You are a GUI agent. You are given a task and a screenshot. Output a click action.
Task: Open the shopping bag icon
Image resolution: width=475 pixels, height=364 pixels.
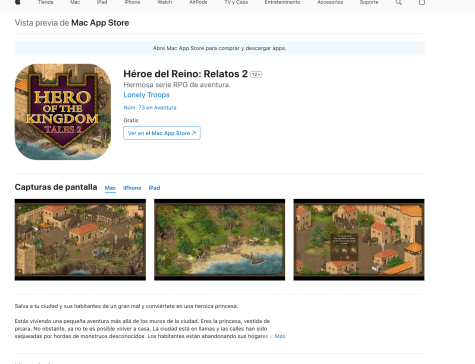(422, 2)
